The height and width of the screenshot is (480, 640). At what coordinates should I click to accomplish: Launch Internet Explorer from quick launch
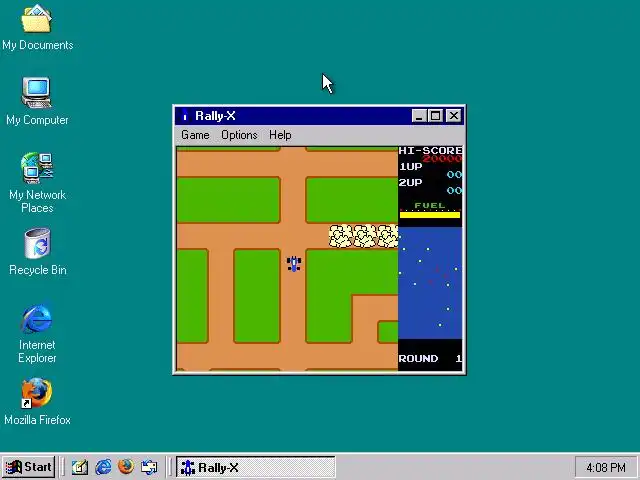103,467
